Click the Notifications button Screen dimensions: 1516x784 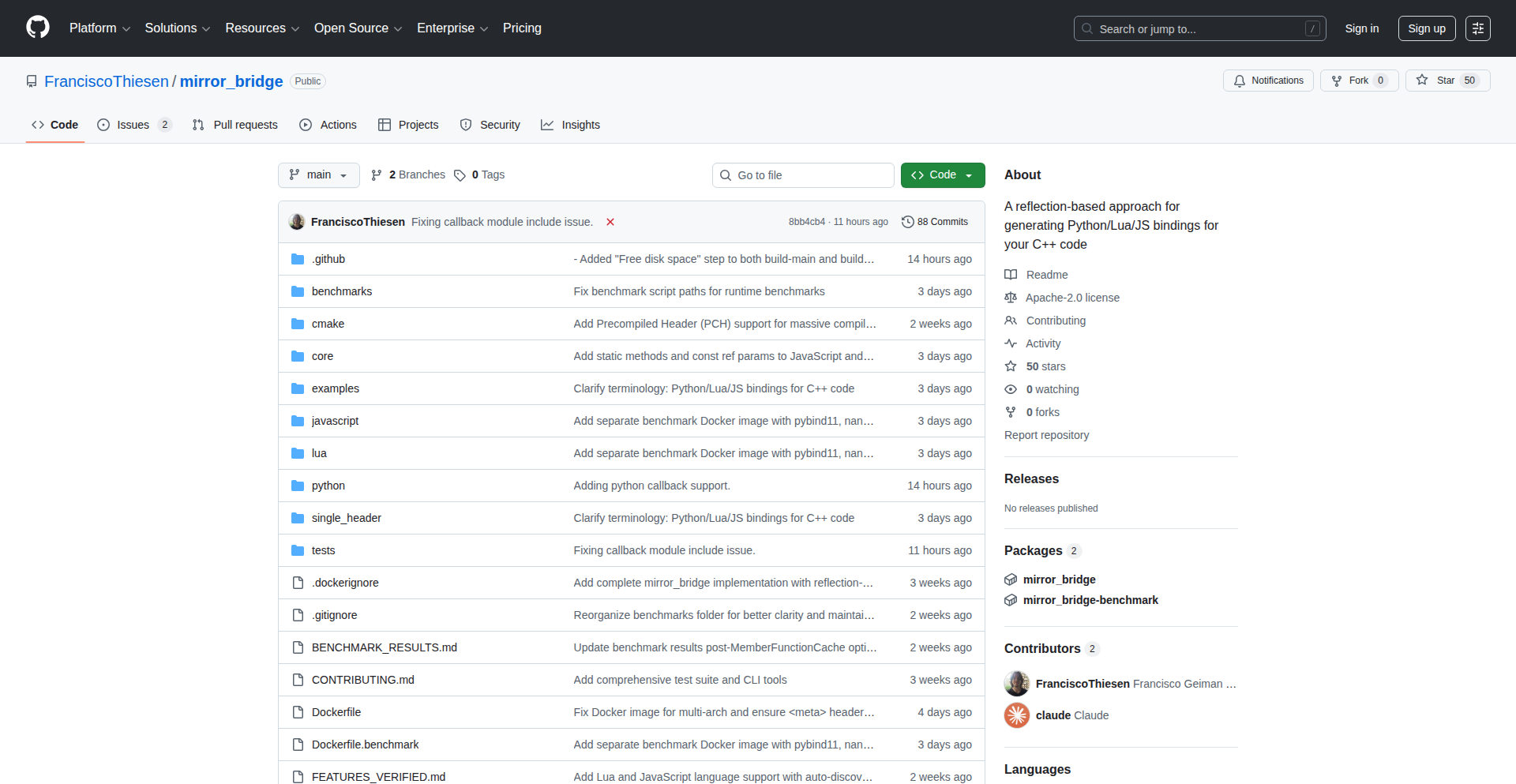[x=1268, y=81]
